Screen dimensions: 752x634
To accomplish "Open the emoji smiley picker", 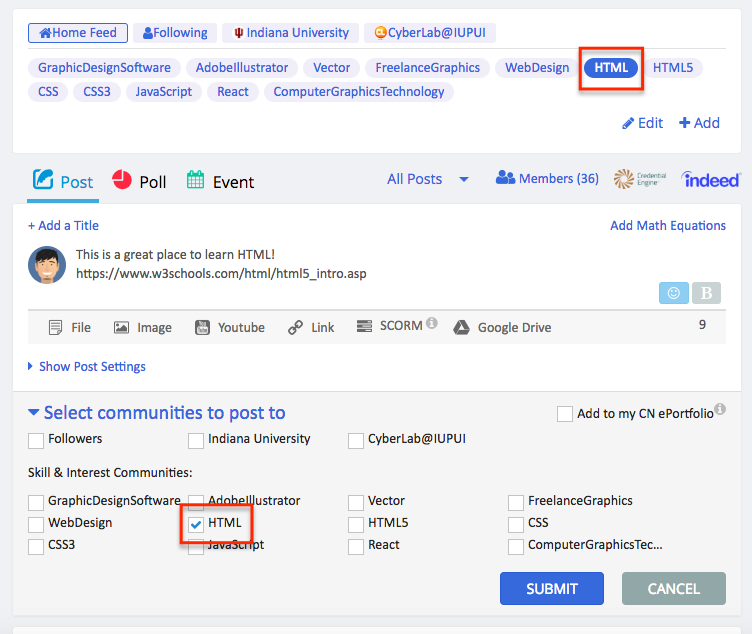I will tap(674, 293).
